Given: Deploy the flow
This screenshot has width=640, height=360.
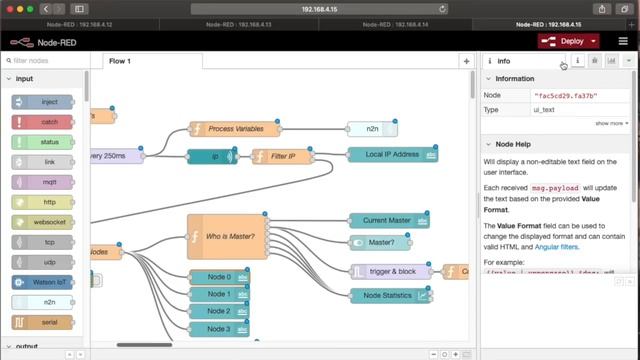Looking at the screenshot, I should (x=563, y=41).
